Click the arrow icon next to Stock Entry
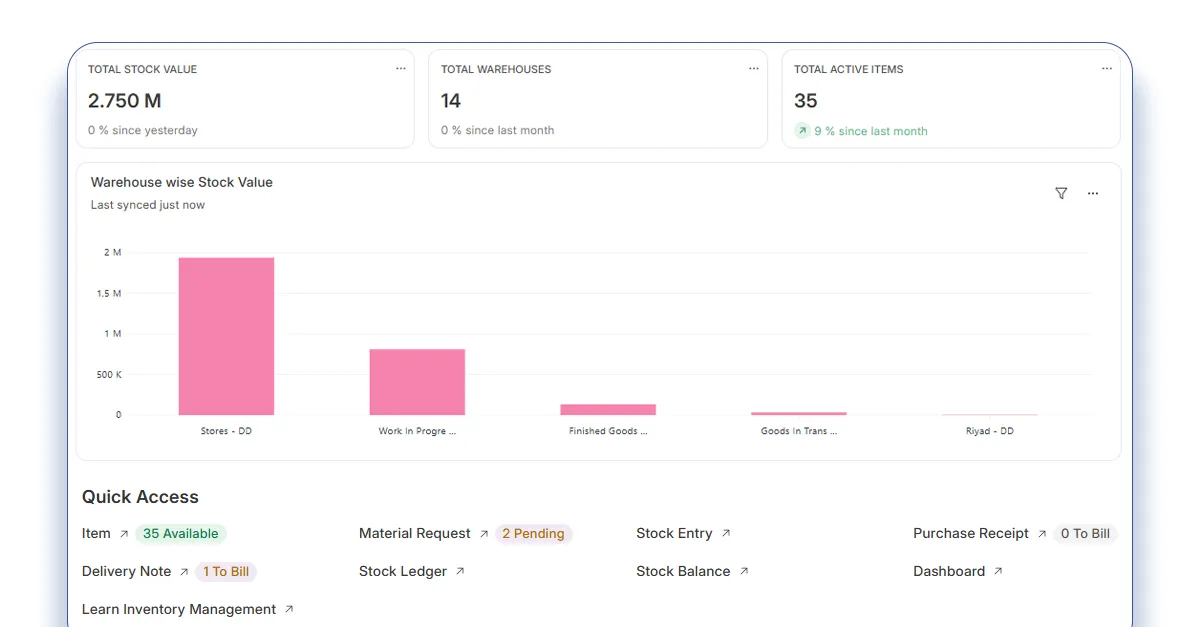 point(726,534)
